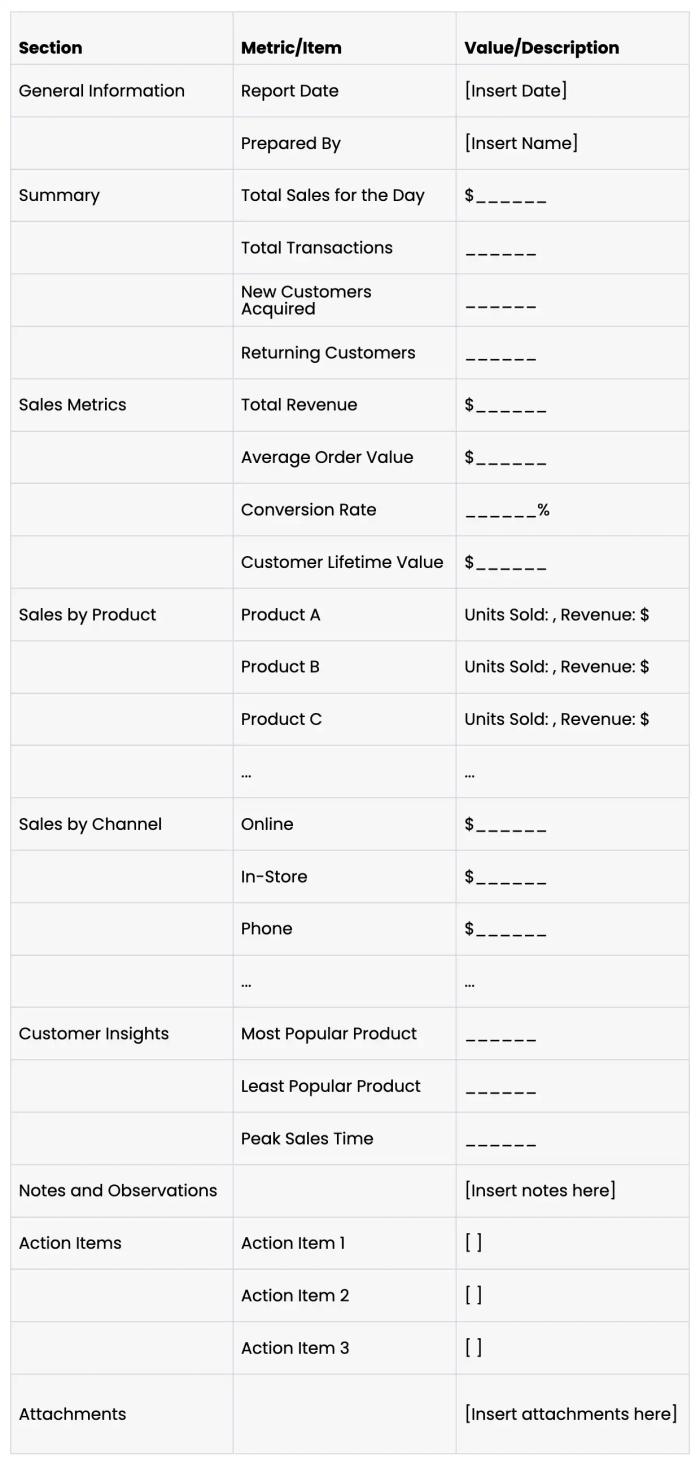700x1469 pixels.
Task: Select the Value/Description column header
Action: (541, 48)
